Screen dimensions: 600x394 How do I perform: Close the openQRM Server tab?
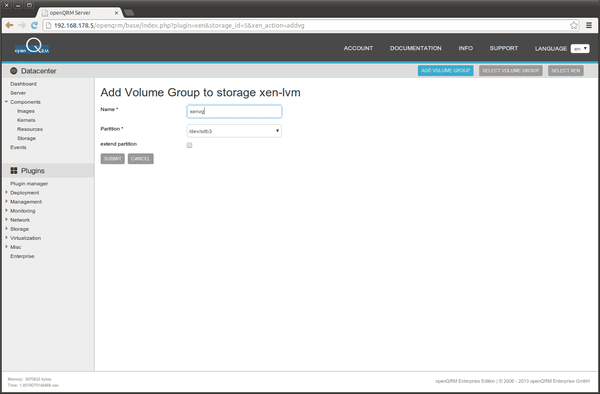[x=116, y=13]
